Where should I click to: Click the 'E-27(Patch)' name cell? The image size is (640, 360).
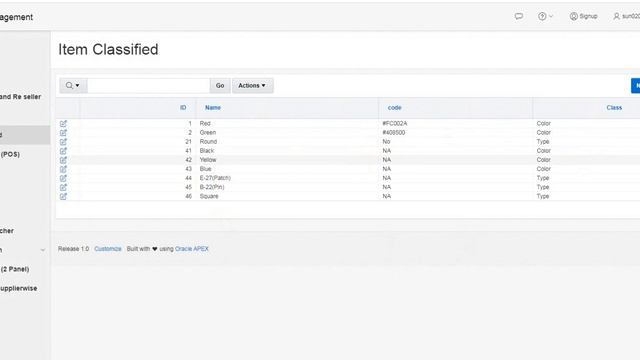pyautogui.click(x=215, y=178)
